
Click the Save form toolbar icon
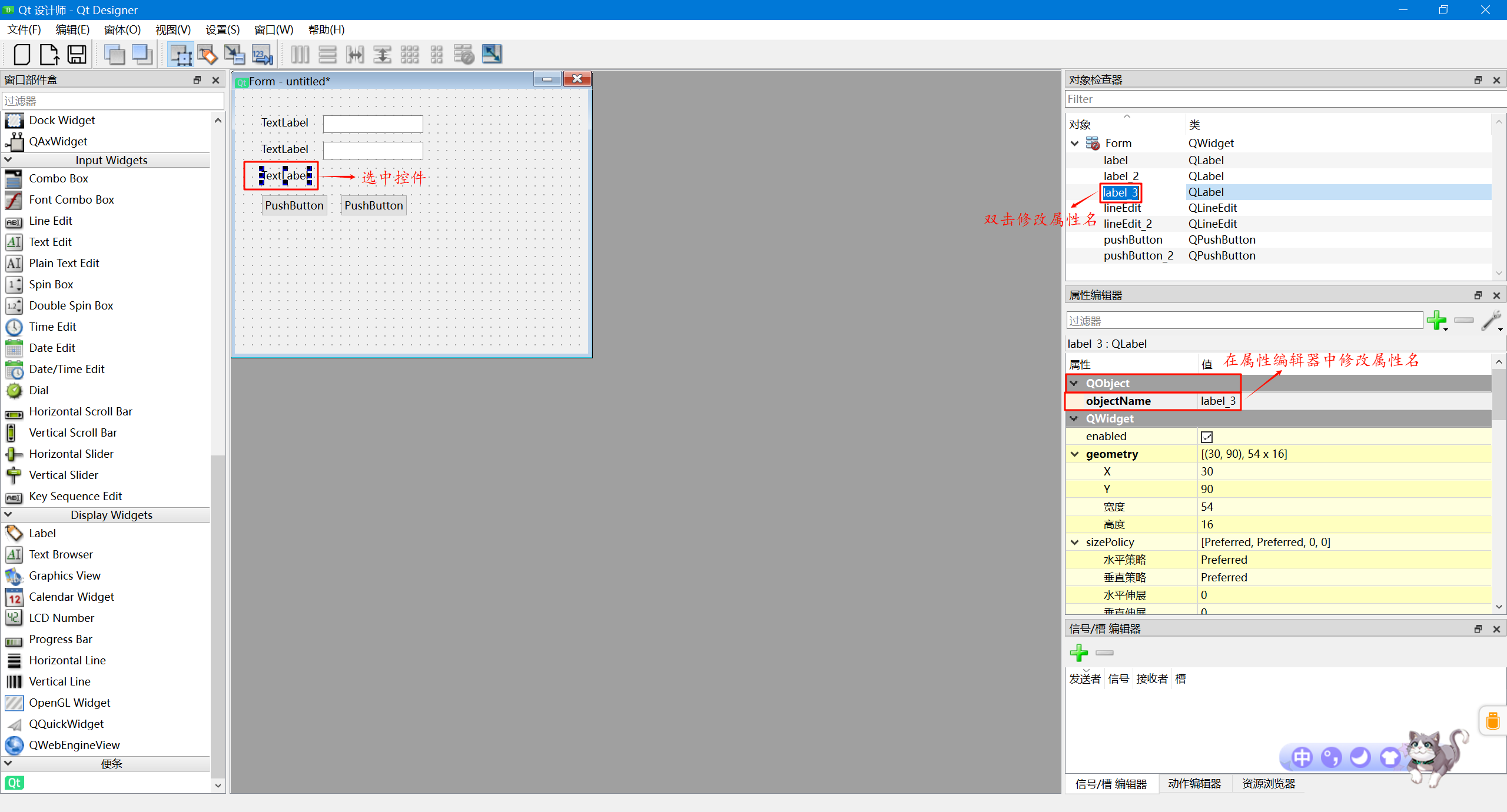tap(77, 55)
